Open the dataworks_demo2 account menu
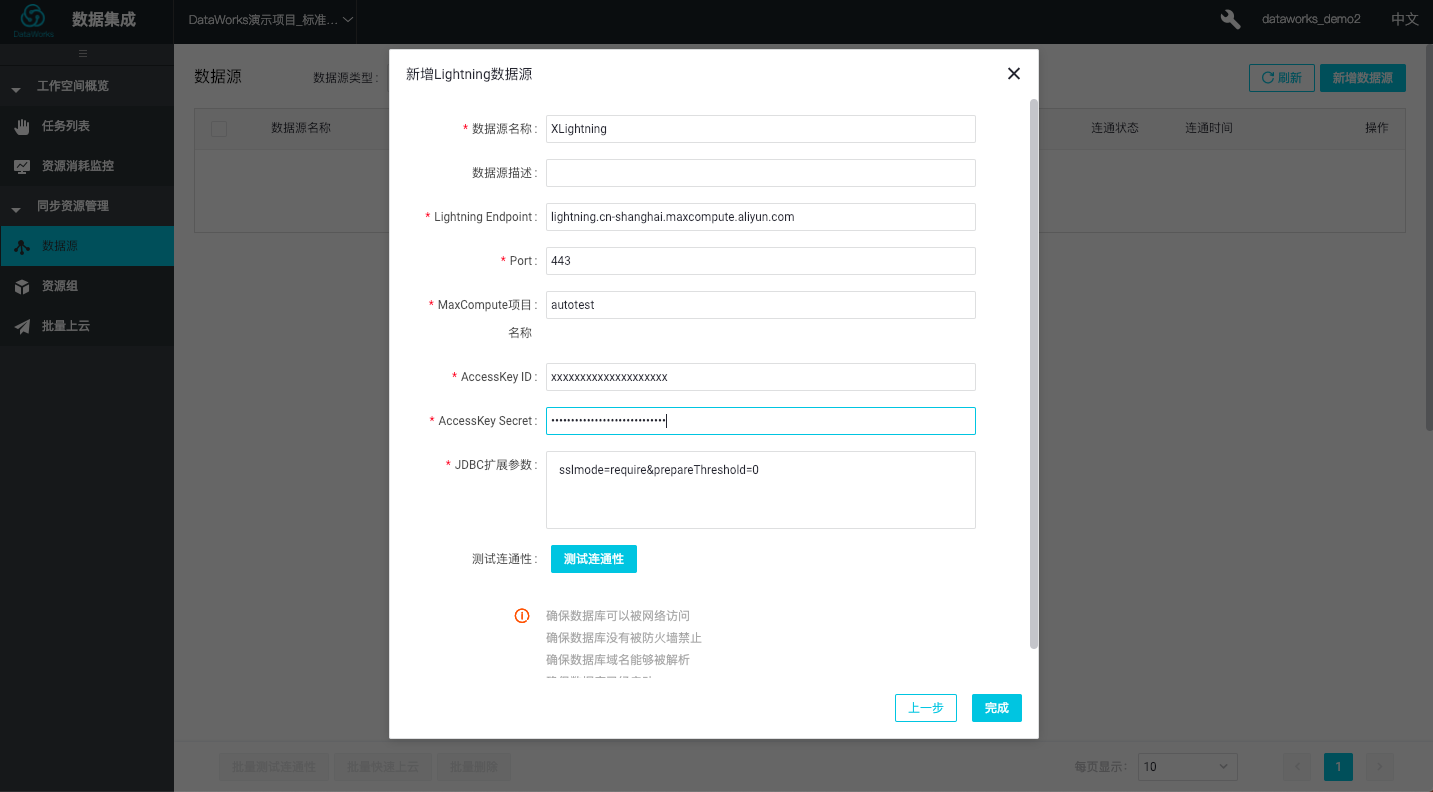Screen dimensions: 1433x792 click(1311, 19)
